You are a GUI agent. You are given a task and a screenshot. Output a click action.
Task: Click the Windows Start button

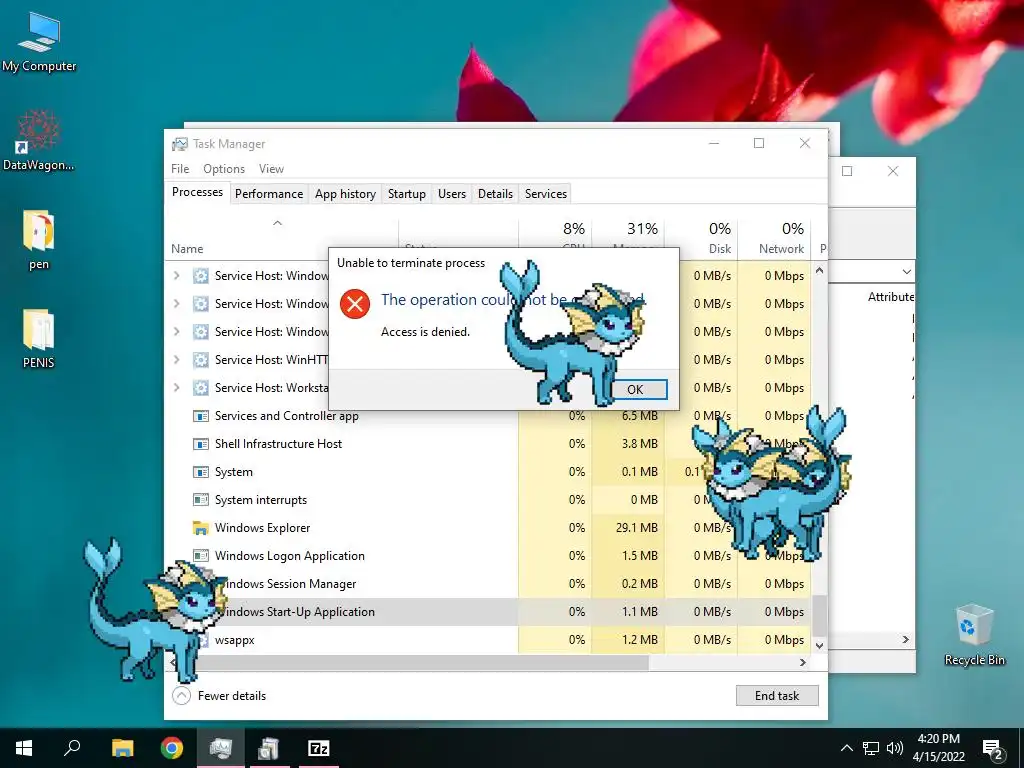pos(24,748)
